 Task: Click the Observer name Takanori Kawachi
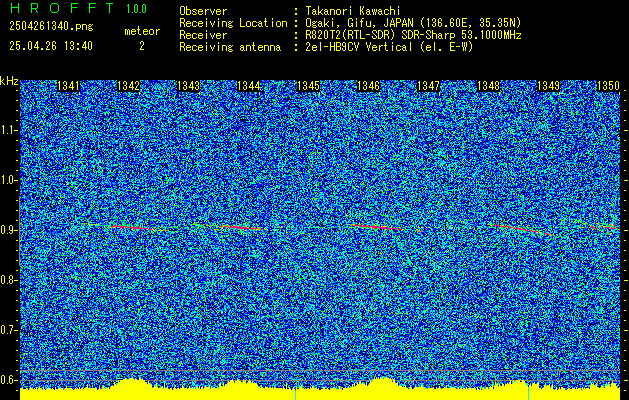pyautogui.click(x=353, y=11)
